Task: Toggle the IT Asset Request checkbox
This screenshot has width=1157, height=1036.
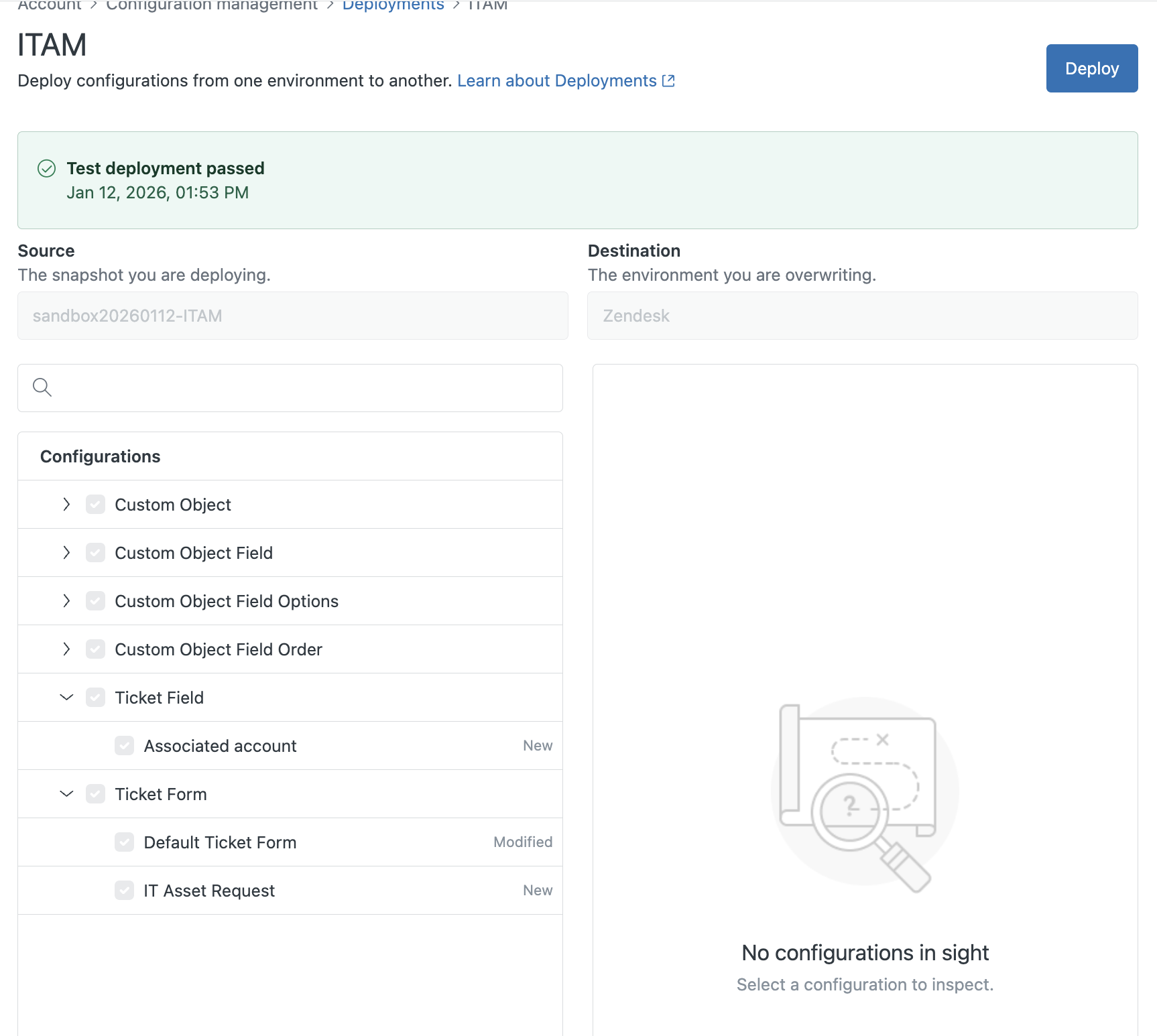Action: point(124,891)
